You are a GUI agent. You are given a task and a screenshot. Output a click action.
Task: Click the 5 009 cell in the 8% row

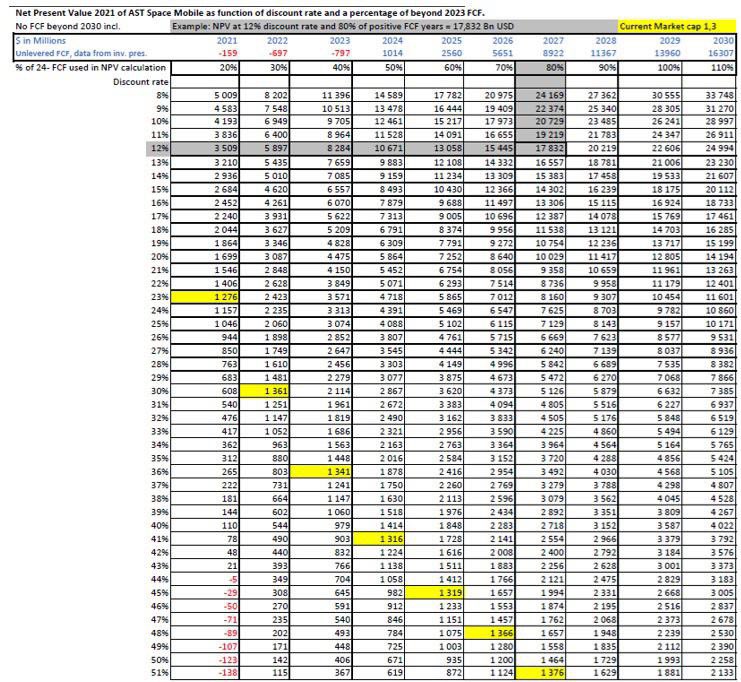pyautogui.click(x=205, y=95)
